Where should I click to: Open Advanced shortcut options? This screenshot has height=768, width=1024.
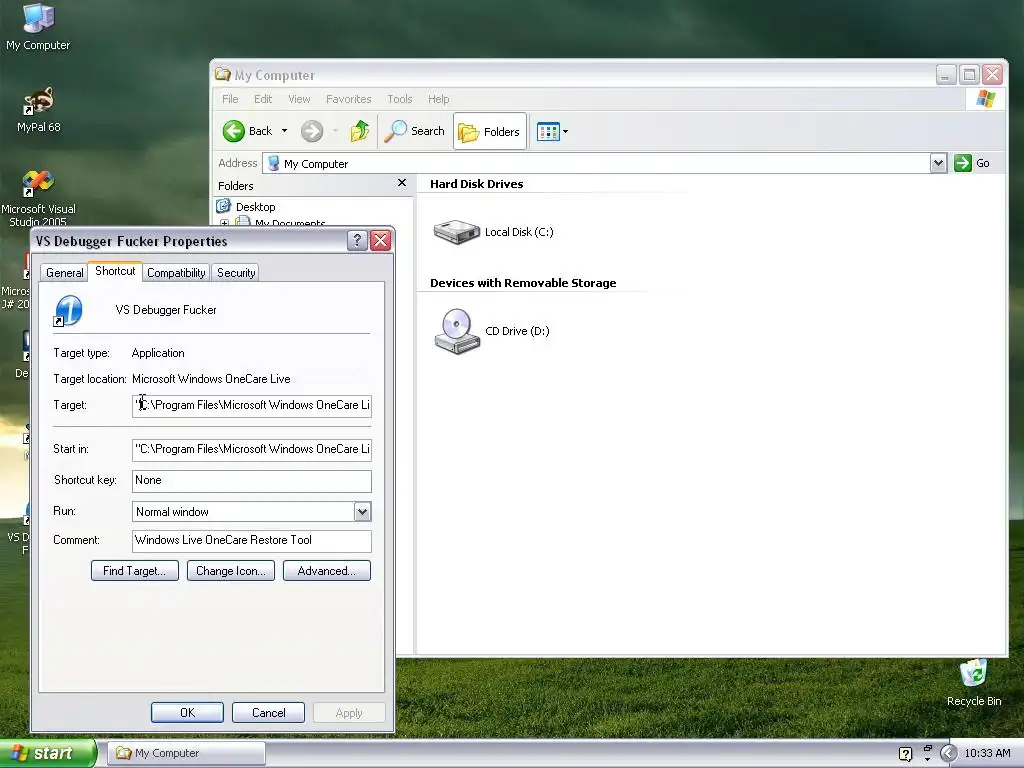click(327, 570)
